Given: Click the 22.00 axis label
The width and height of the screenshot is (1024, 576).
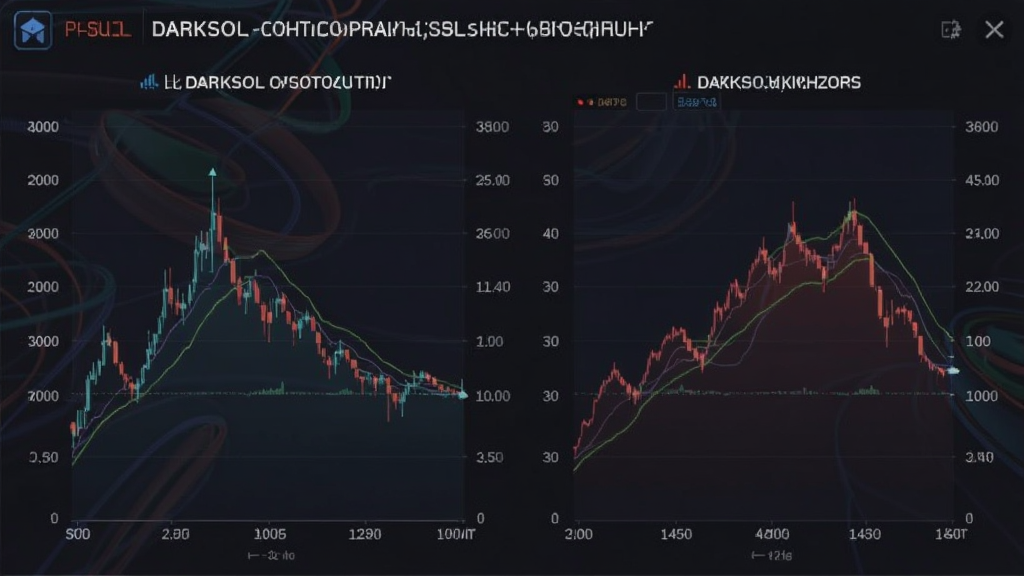Looking at the screenshot, I should pyautogui.click(x=982, y=287).
